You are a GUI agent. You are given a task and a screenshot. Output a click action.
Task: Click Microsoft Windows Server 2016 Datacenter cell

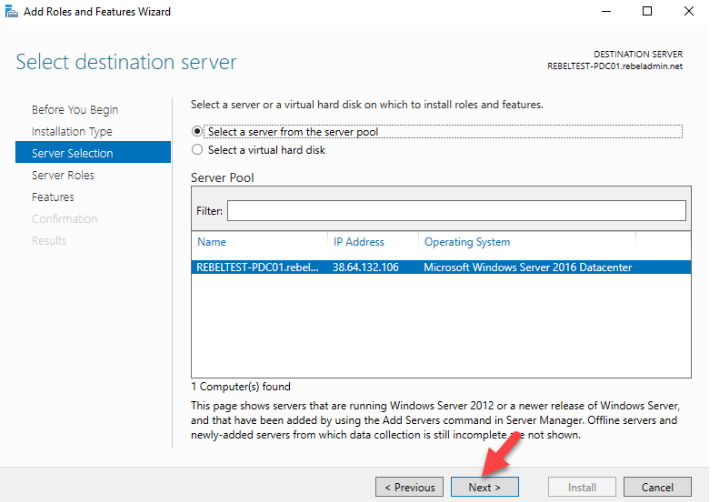[x=528, y=267]
